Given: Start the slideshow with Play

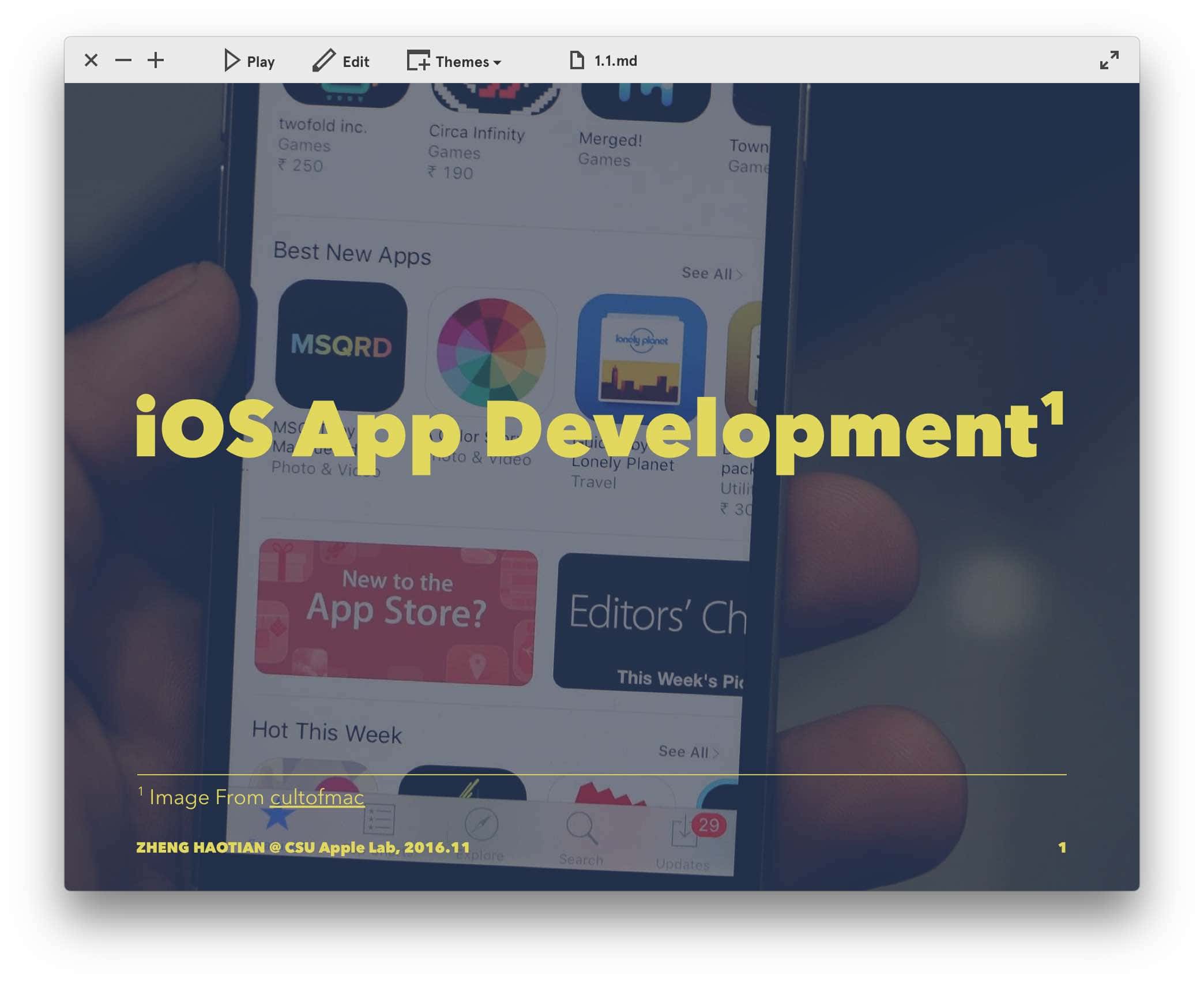Looking at the screenshot, I should pos(249,61).
